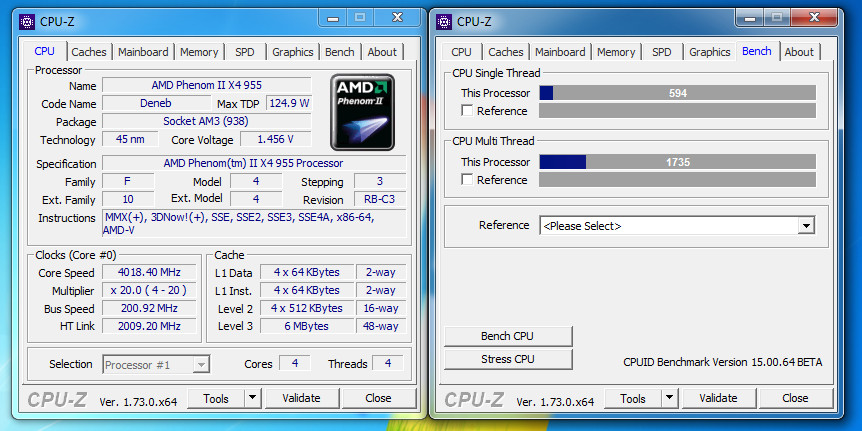Viewport: 862px width, 431px height.
Task: Switch to Caches tab in left window
Action: [x=89, y=52]
